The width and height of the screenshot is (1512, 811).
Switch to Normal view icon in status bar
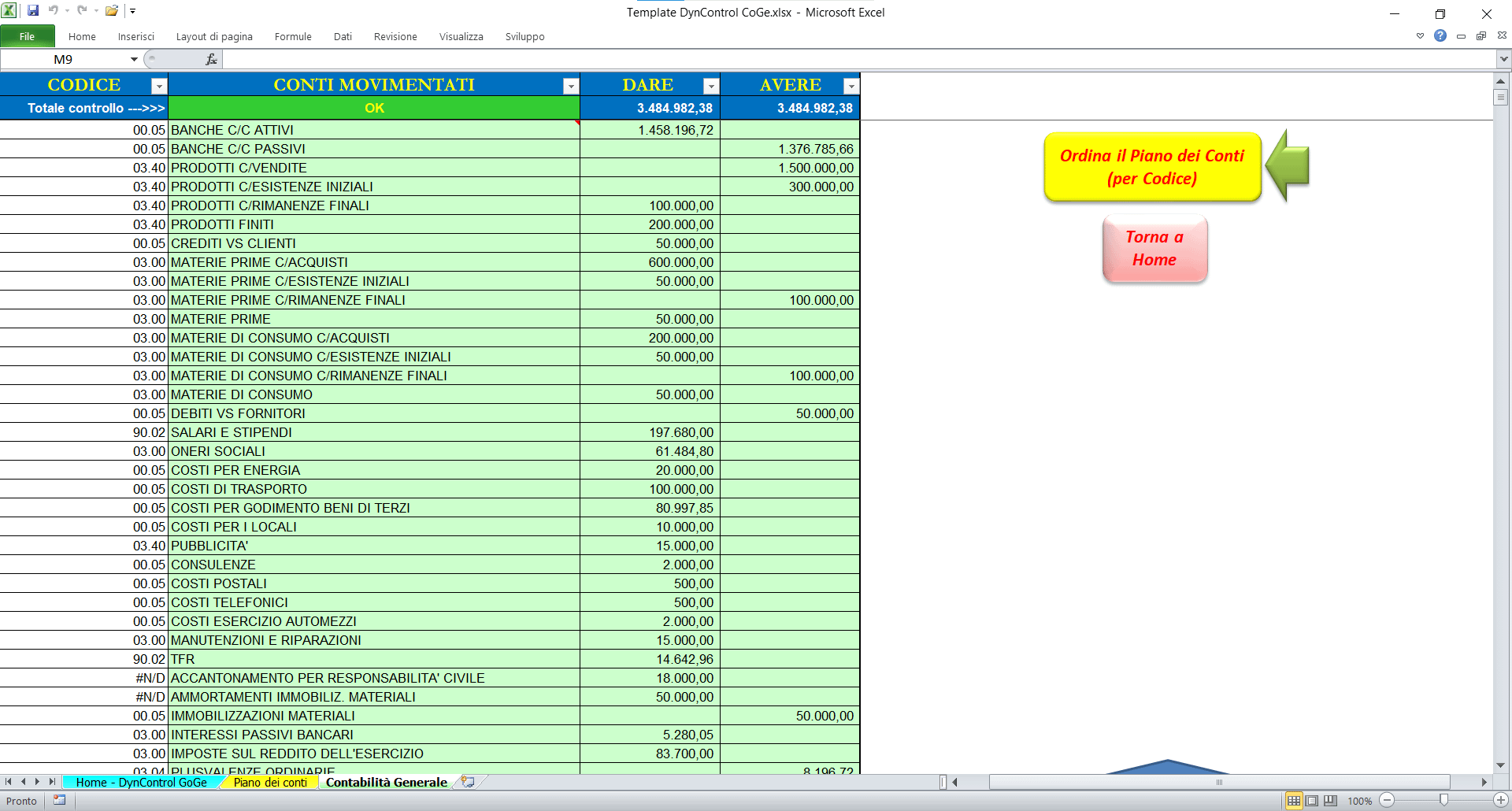coord(1294,801)
